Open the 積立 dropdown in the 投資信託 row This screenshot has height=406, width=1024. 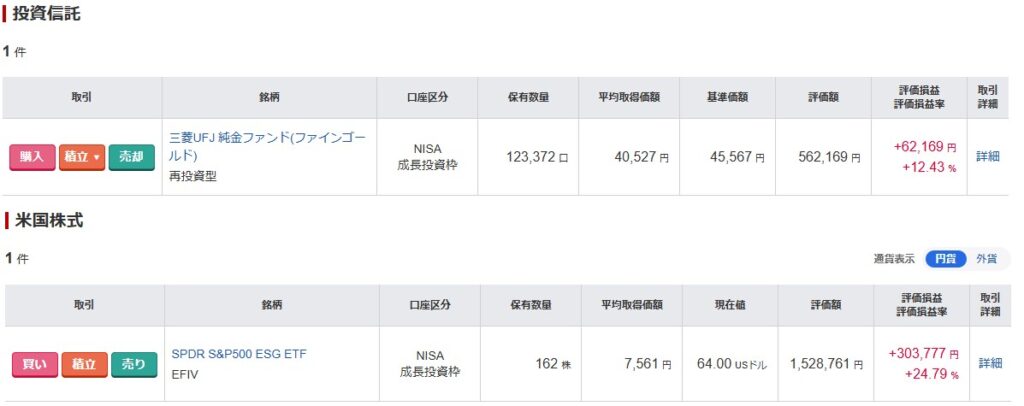(81, 157)
